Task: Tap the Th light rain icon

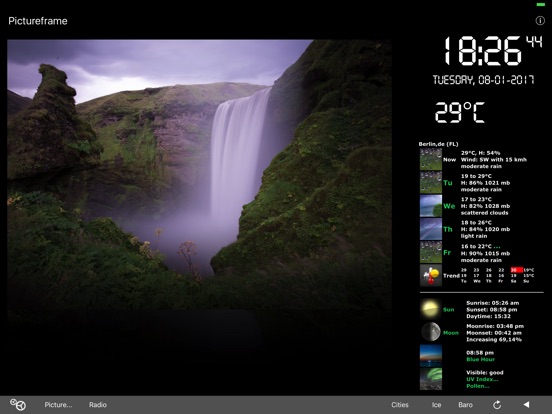Action: click(431, 229)
